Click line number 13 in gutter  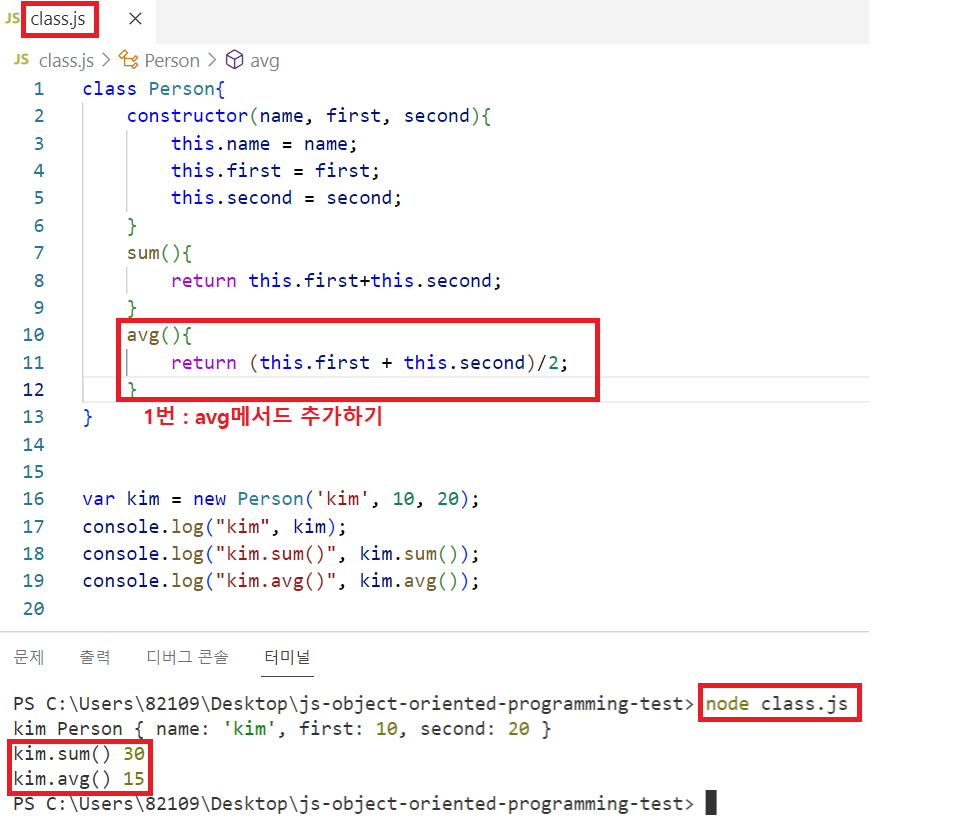pyautogui.click(x=34, y=417)
